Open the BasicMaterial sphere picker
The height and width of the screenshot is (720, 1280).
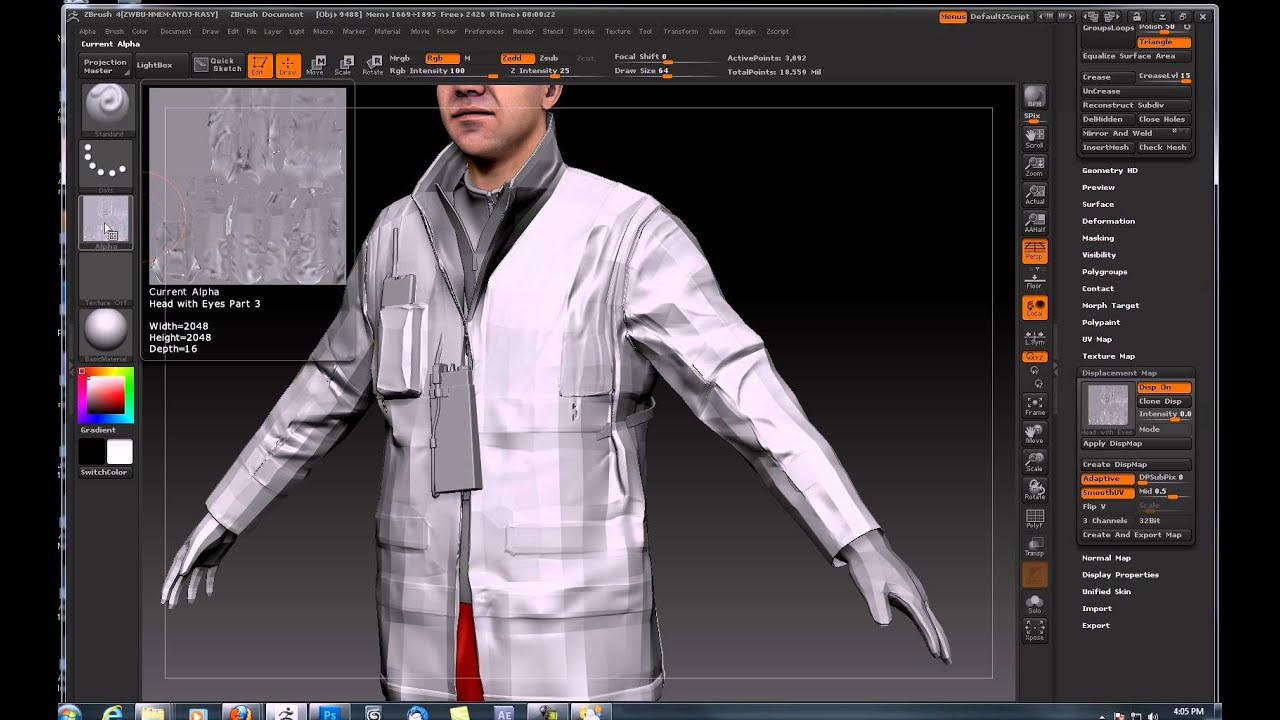pyautogui.click(x=106, y=334)
